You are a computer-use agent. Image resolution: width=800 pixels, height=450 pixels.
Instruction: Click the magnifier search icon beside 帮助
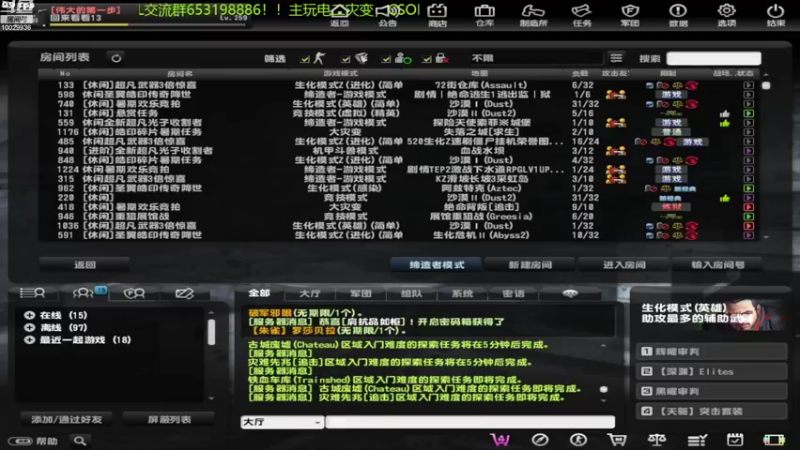80,441
